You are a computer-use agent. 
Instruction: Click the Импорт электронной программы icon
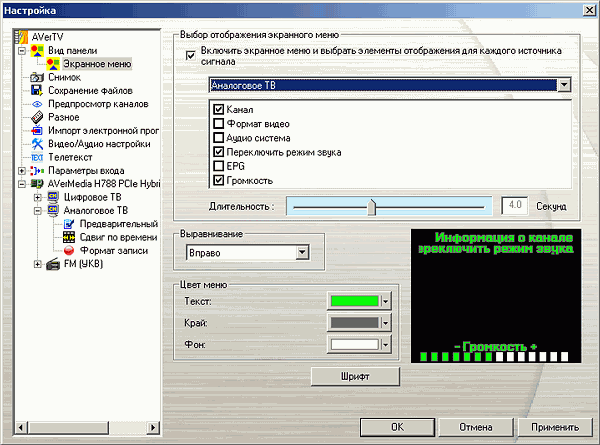[x=37, y=131]
